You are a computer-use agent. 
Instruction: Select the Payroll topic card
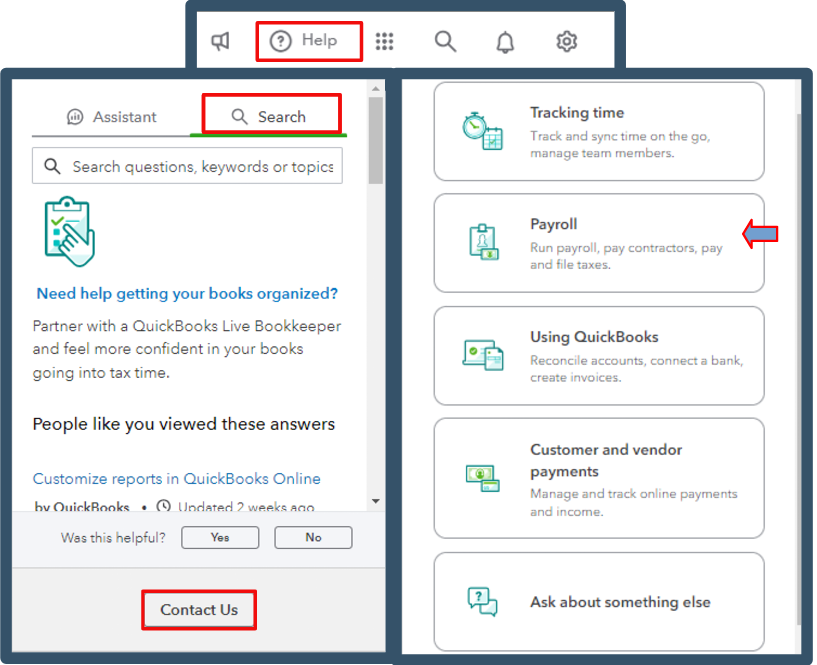click(x=599, y=243)
